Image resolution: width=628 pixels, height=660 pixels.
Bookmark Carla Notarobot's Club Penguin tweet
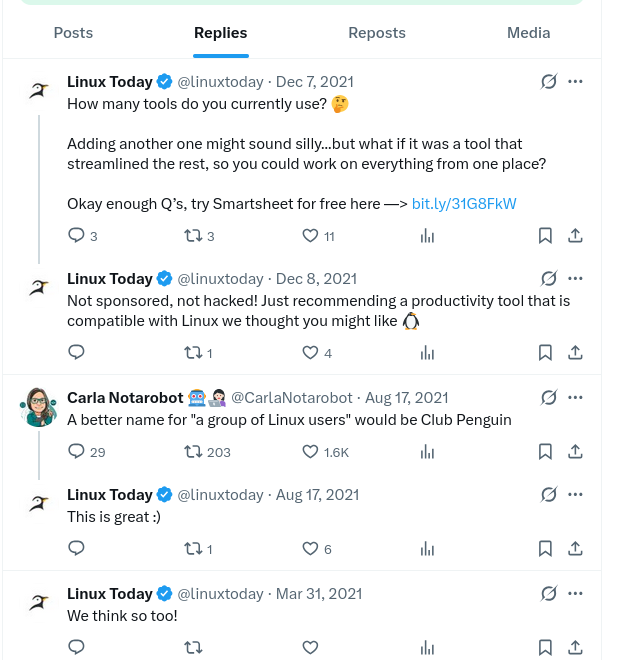coord(545,452)
